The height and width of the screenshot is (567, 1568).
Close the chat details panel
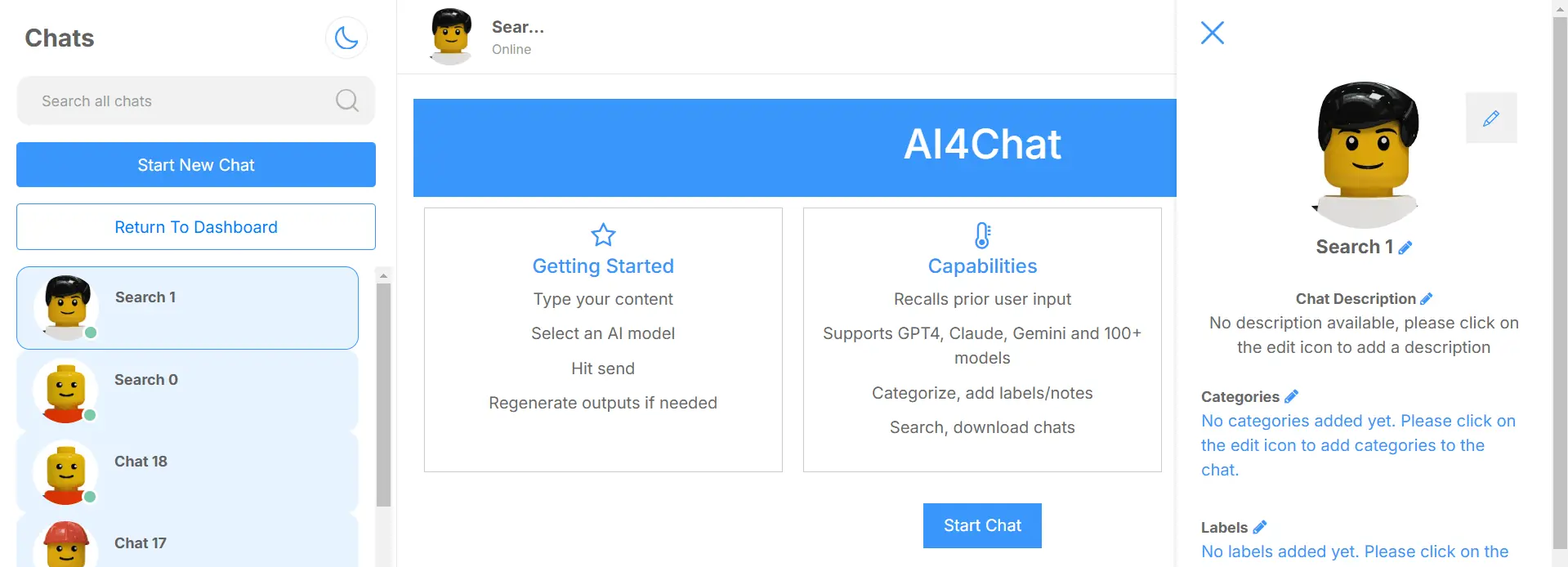pyautogui.click(x=1213, y=33)
